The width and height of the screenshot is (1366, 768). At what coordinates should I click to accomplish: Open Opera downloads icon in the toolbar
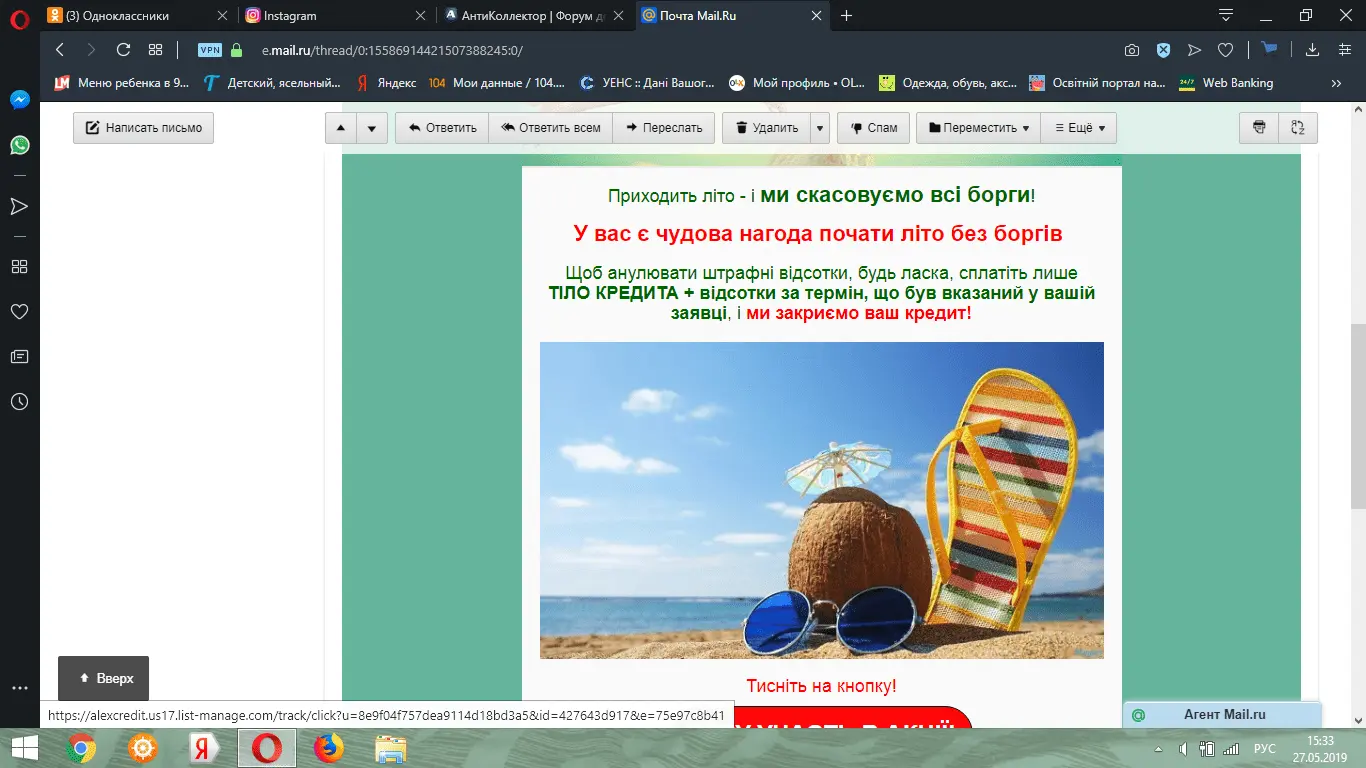tap(1313, 50)
